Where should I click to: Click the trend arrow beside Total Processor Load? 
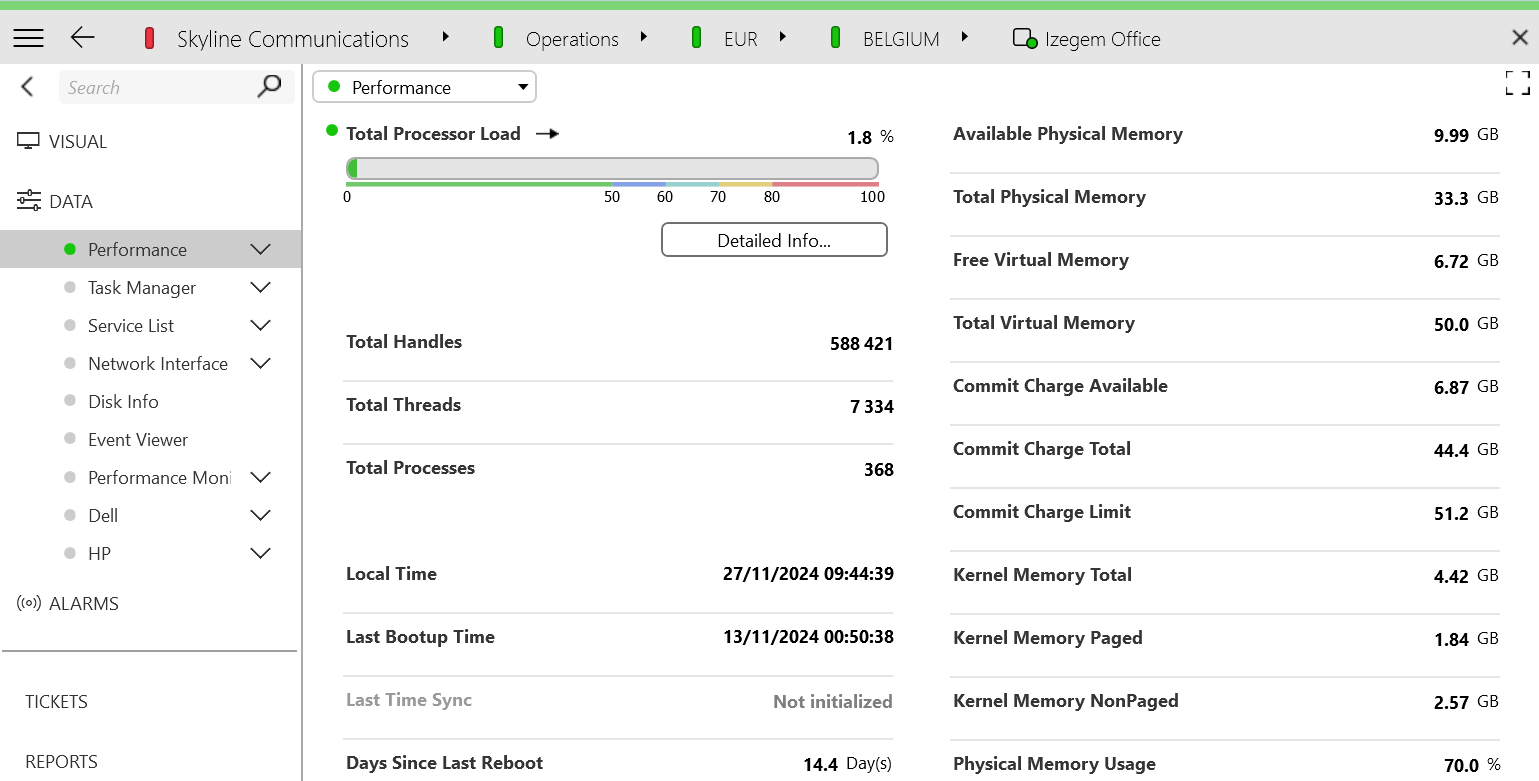[x=547, y=134]
